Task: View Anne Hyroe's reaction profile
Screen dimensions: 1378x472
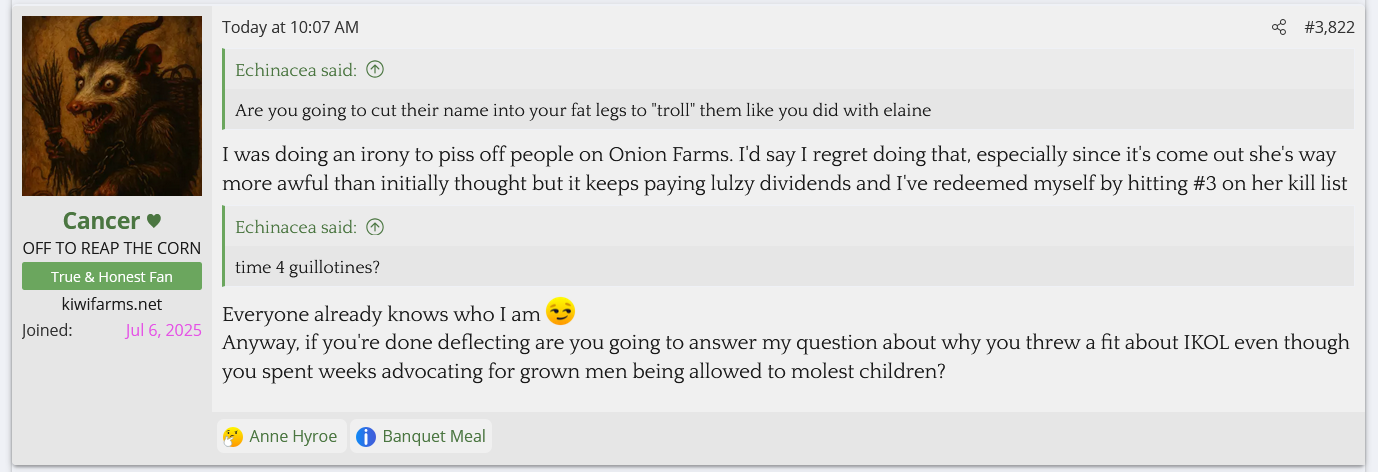Action: click(293, 437)
